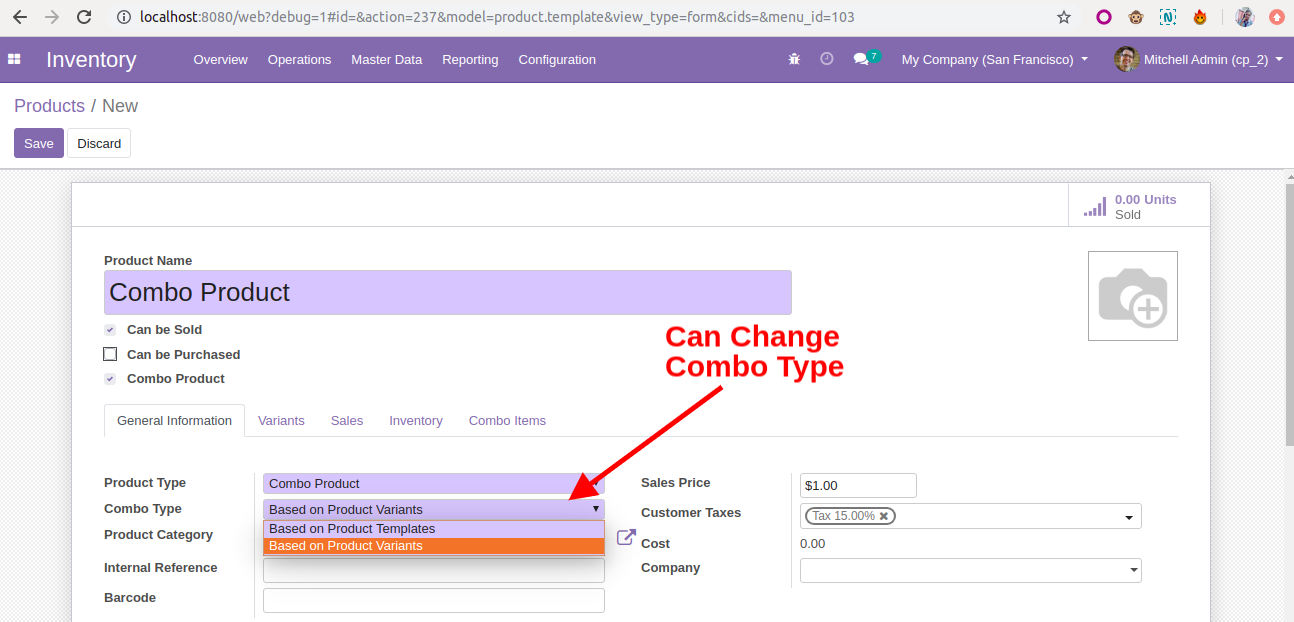Toggle the Combo Product checkbox

click(110, 379)
